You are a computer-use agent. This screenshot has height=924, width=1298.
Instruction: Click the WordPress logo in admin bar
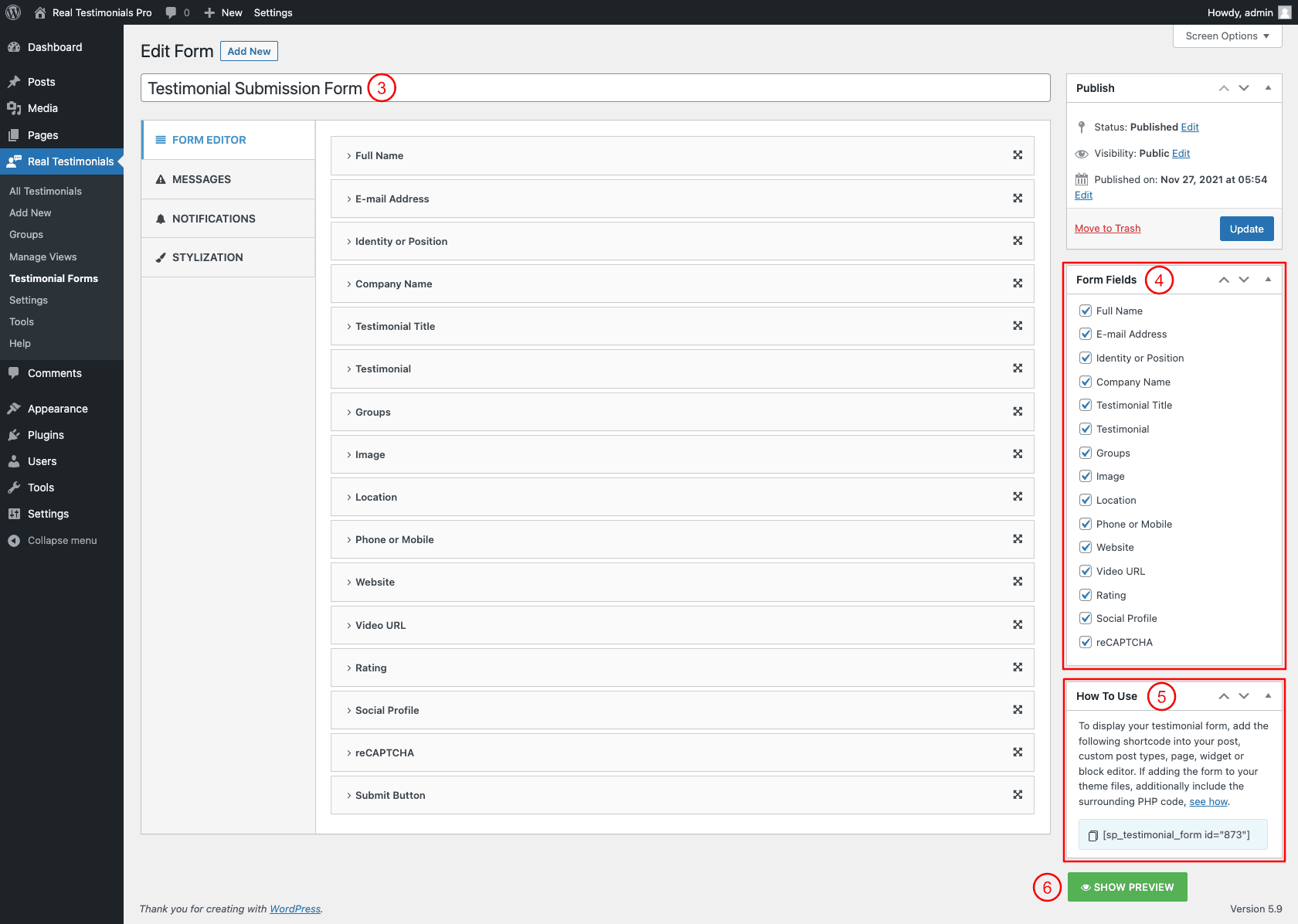(x=13, y=12)
